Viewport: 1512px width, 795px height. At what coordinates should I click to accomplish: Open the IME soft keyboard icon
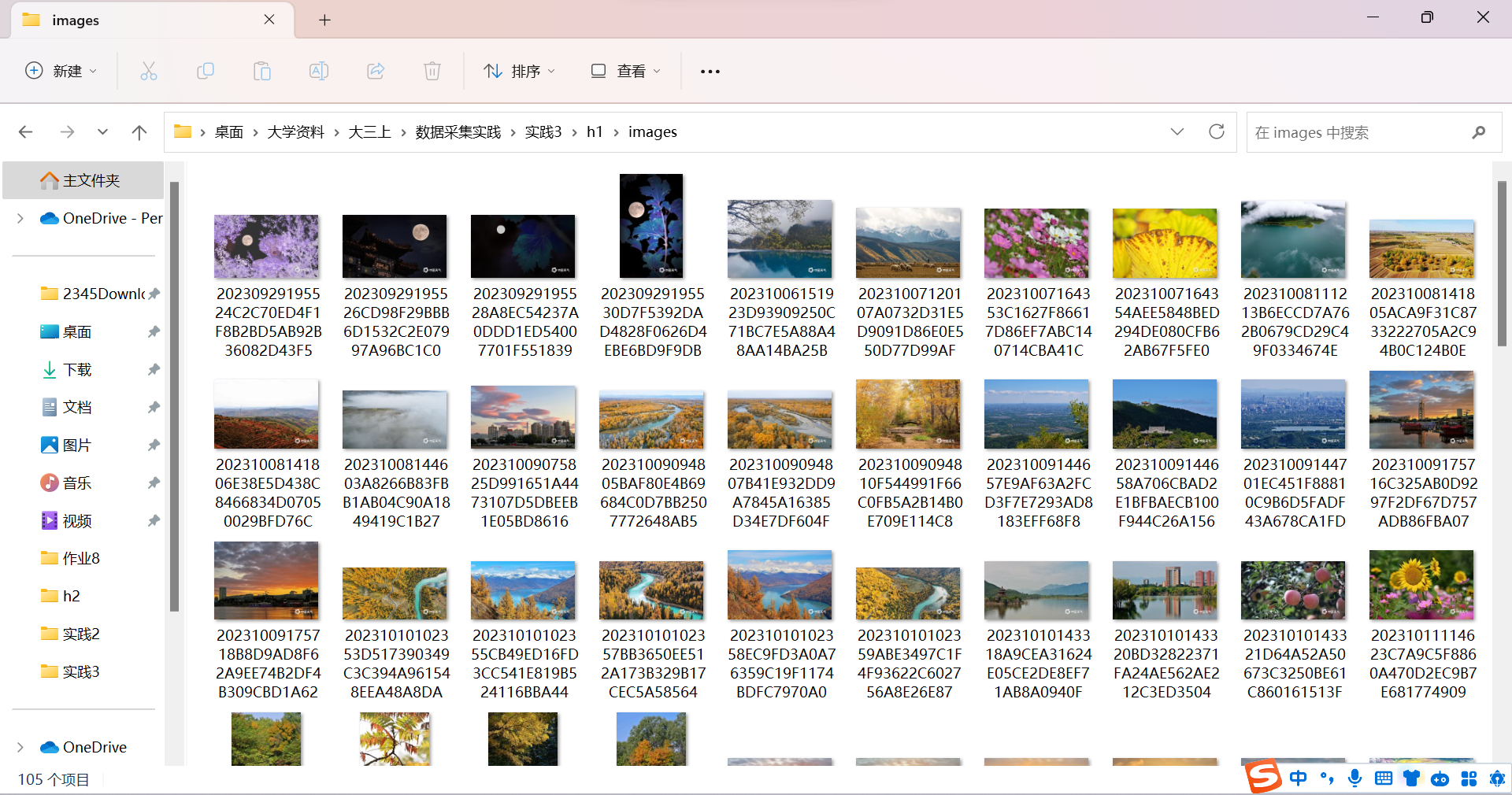pos(1383,778)
